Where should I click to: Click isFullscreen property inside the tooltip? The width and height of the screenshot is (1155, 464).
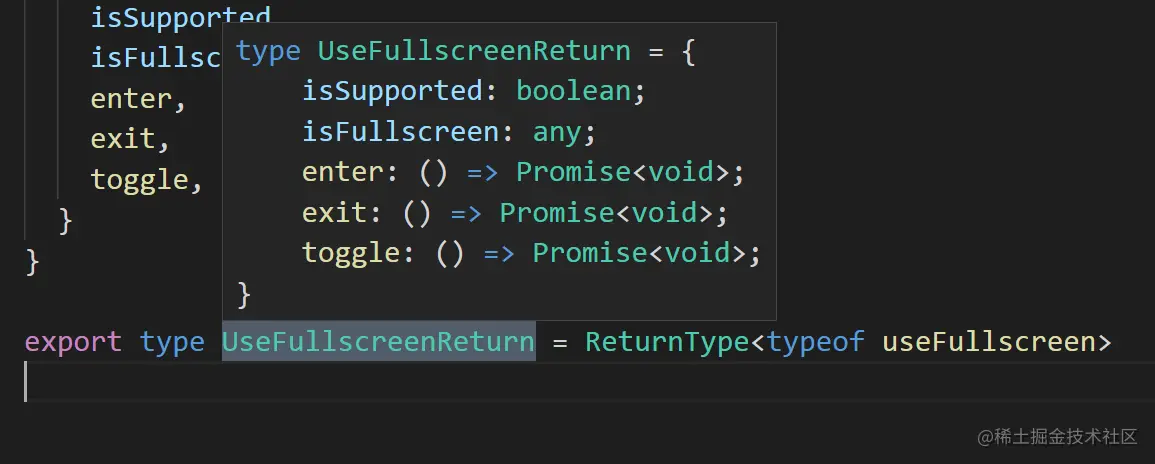click(400, 131)
